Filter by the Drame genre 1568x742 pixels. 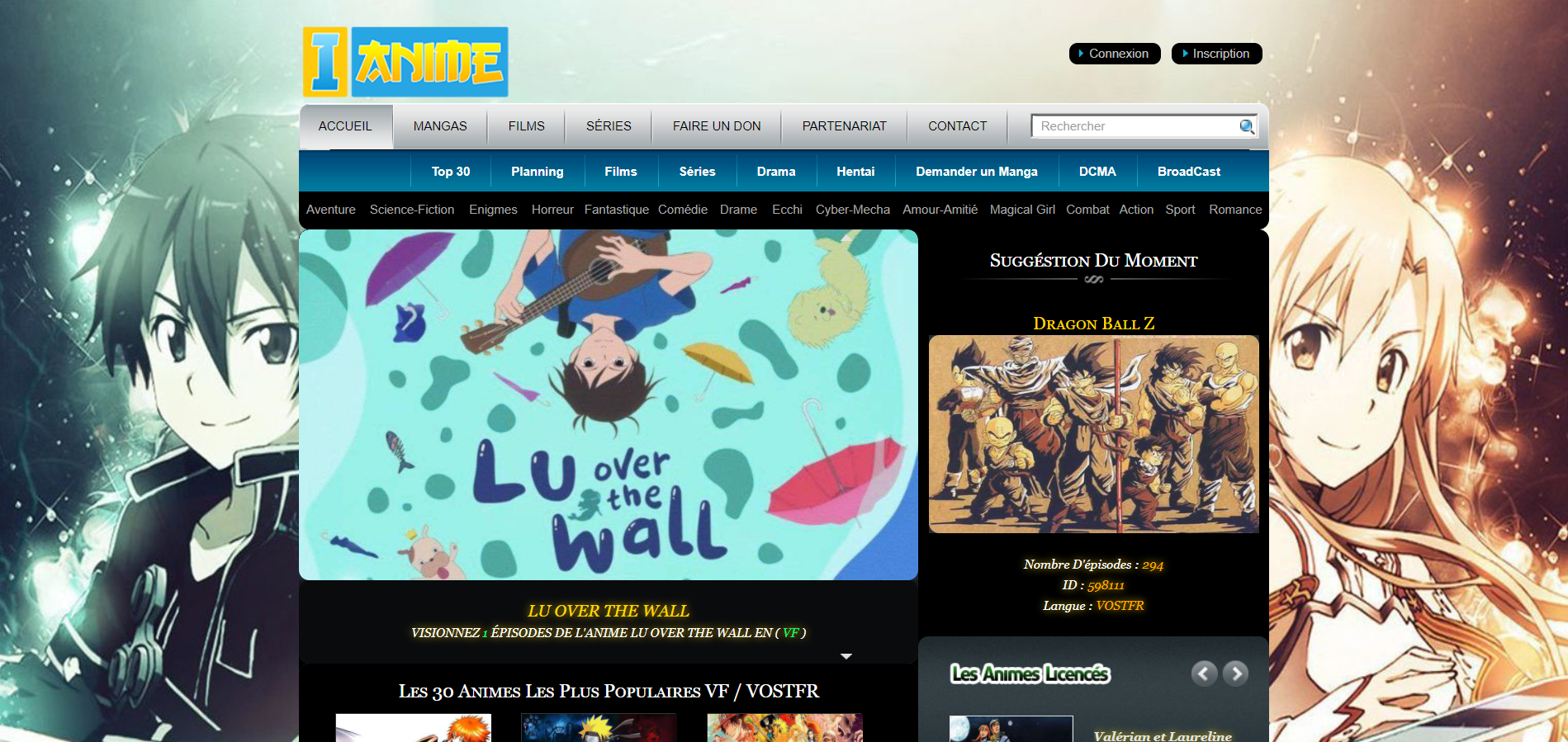point(738,210)
